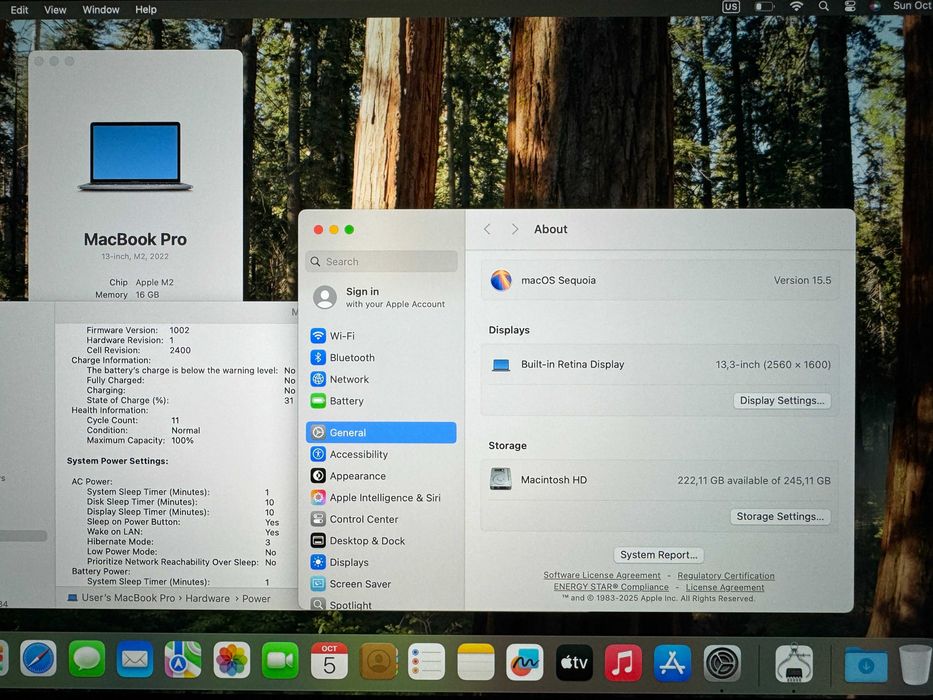Click the battery status in menu bar
Screen dimensions: 933x700
pyautogui.click(x=764, y=7)
